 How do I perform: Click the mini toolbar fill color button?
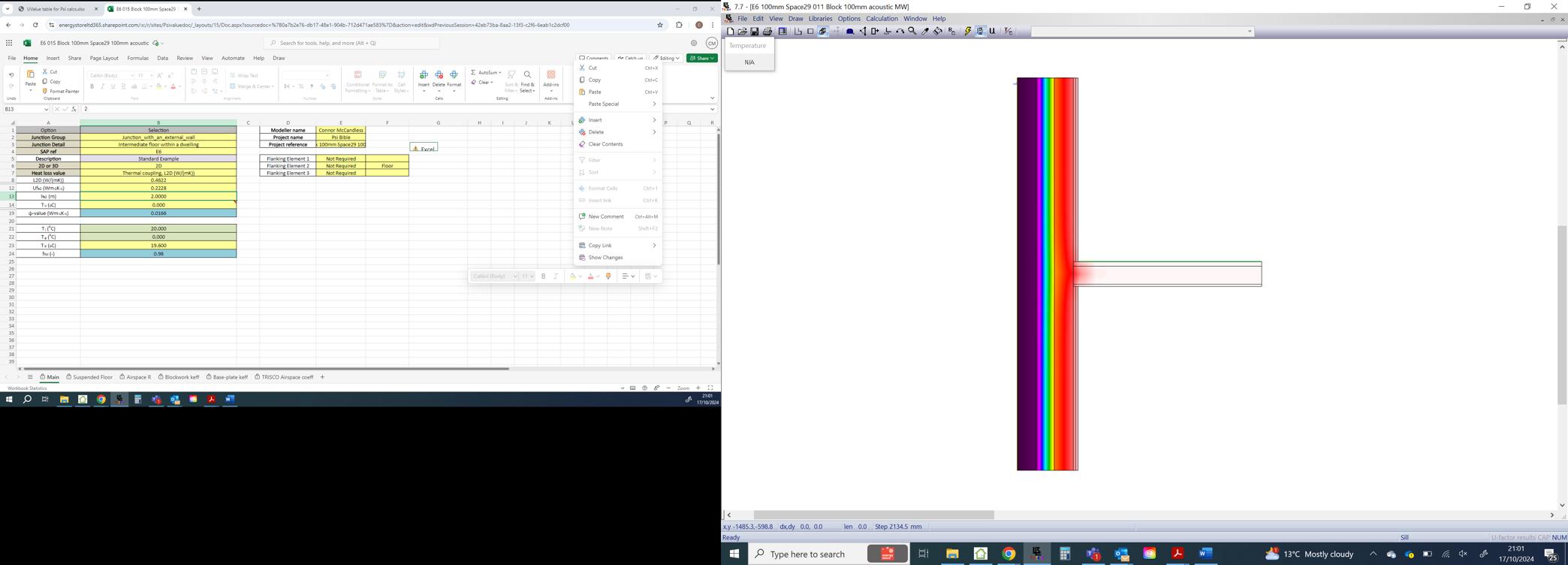(x=574, y=276)
